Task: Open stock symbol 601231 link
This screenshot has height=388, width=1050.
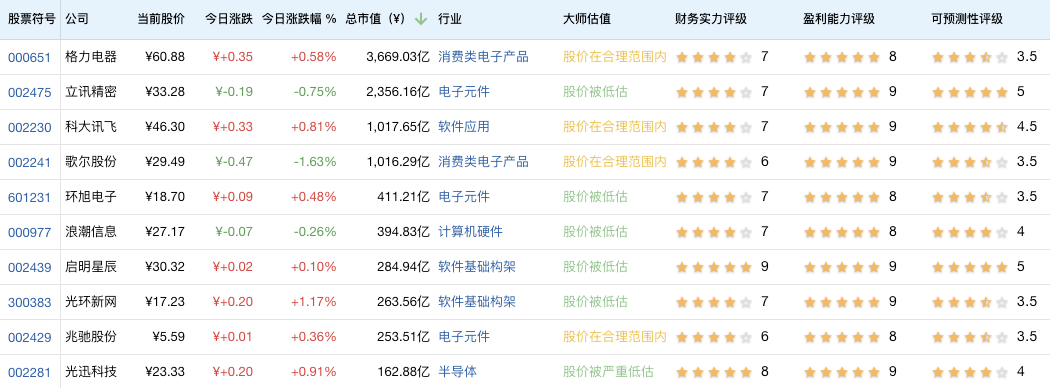Action: click(x=29, y=197)
